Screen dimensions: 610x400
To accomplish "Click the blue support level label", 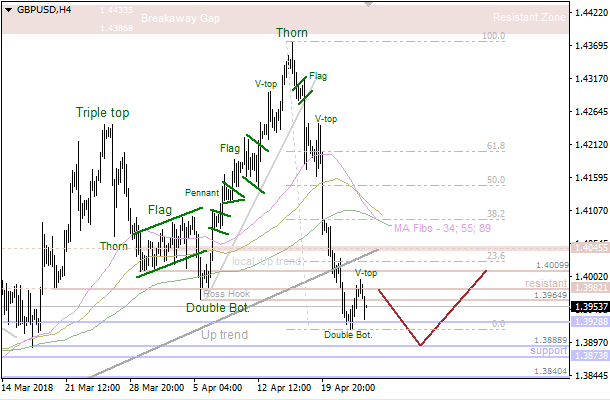I will click(548, 352).
